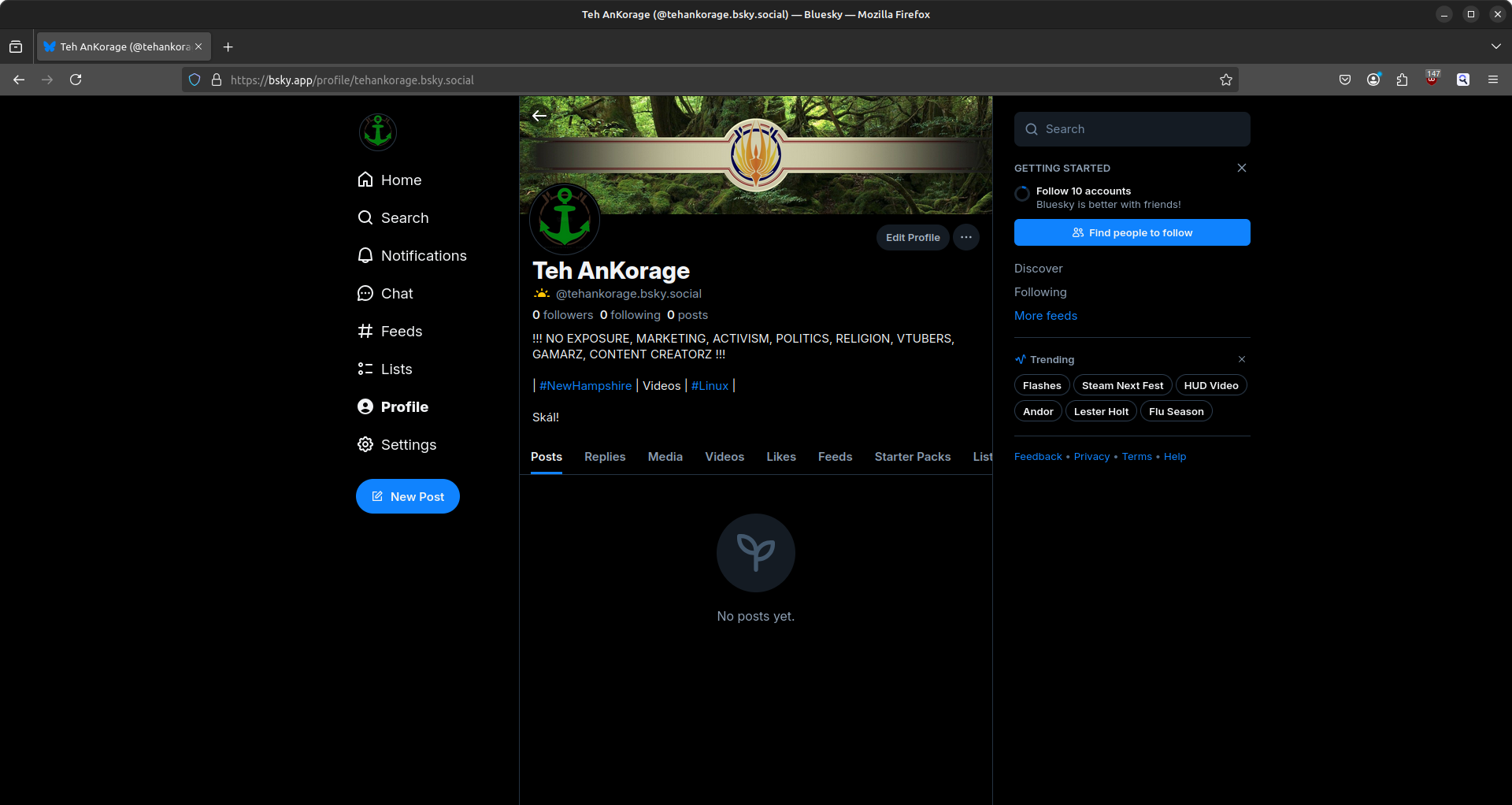This screenshot has height=805, width=1512.
Task: Open Chat from sidebar
Action: [x=386, y=293]
